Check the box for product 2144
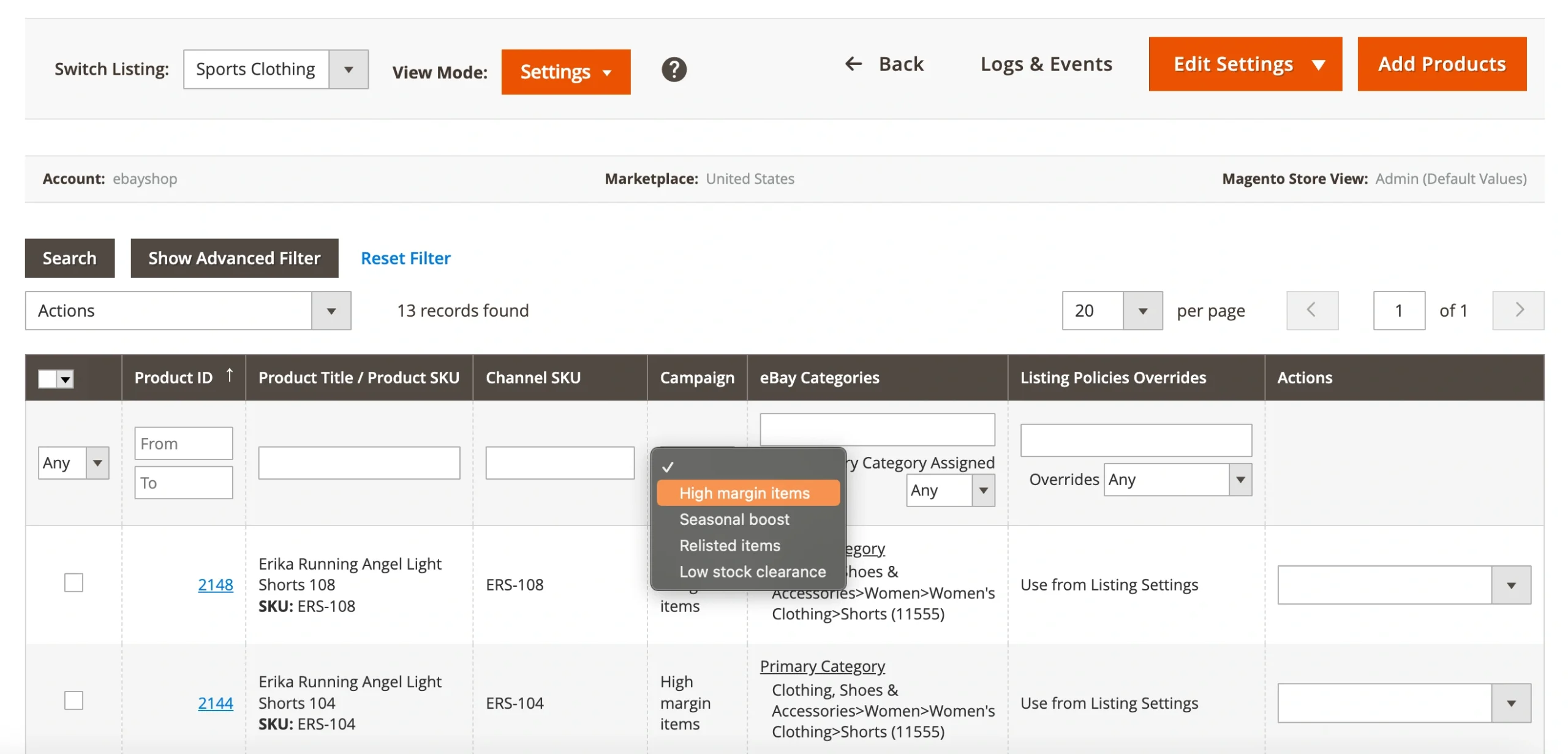Viewport: 1568px width, 754px height. pyautogui.click(x=73, y=700)
